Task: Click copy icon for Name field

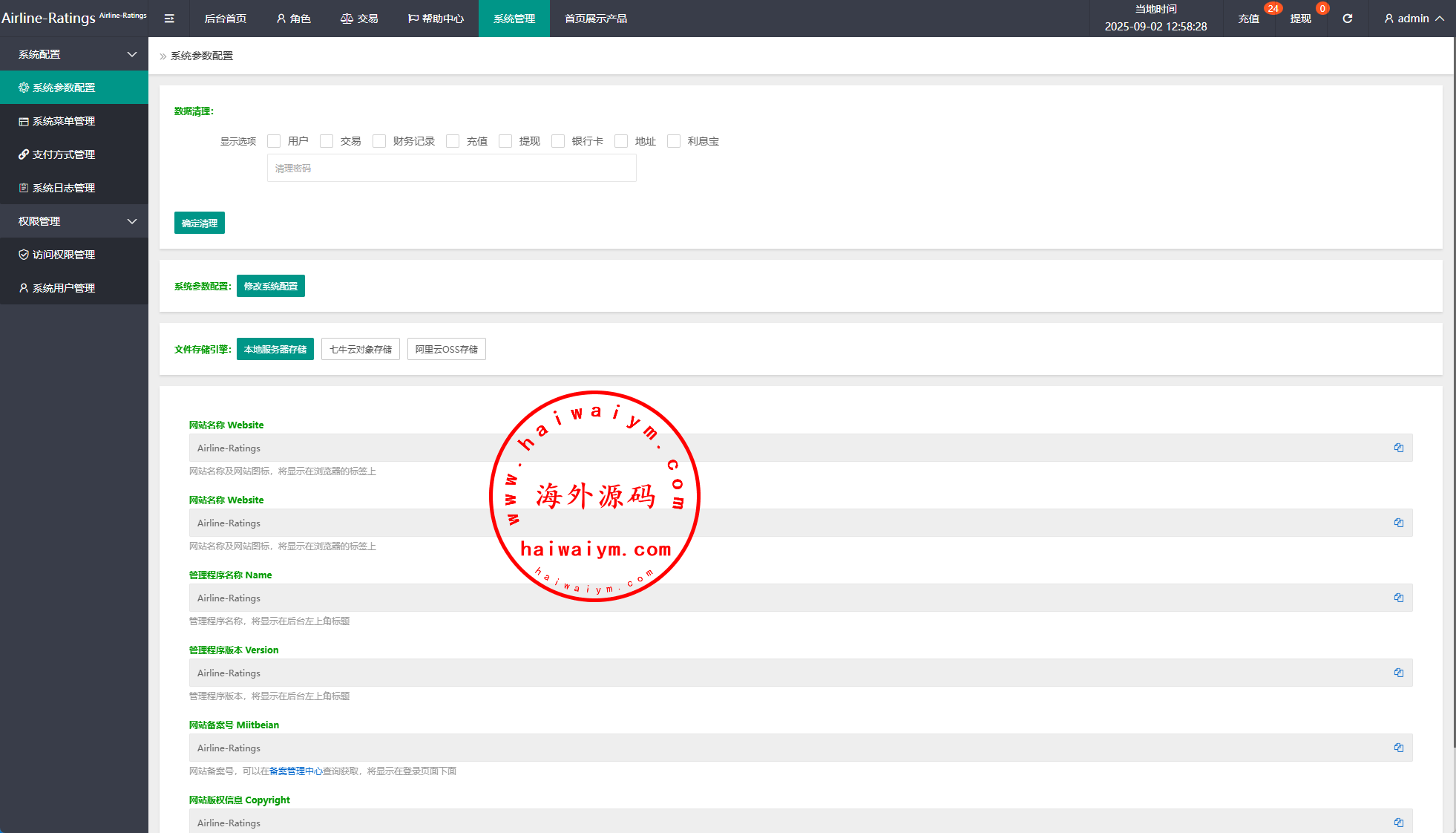Action: click(1398, 598)
